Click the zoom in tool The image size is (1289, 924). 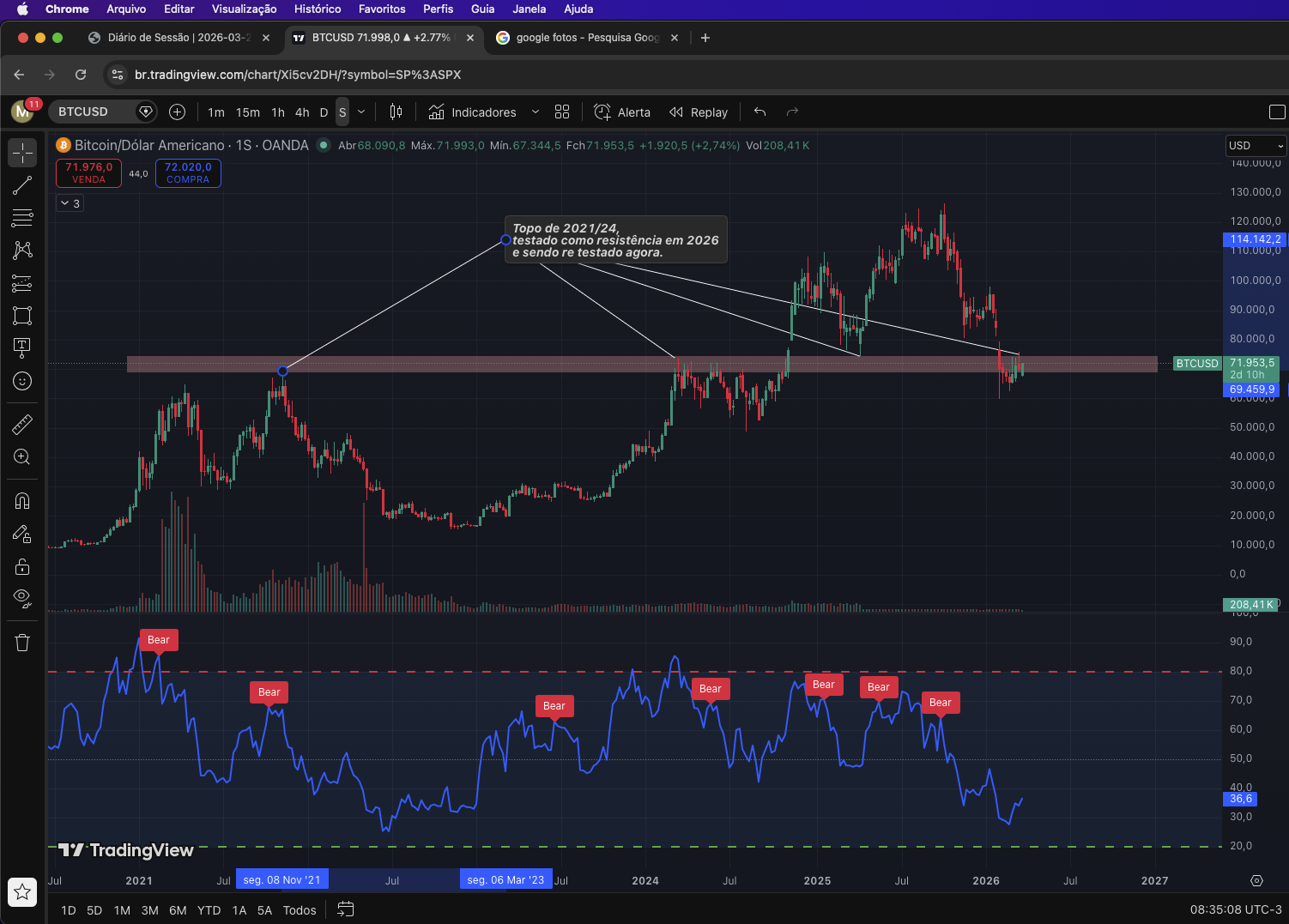[22, 457]
